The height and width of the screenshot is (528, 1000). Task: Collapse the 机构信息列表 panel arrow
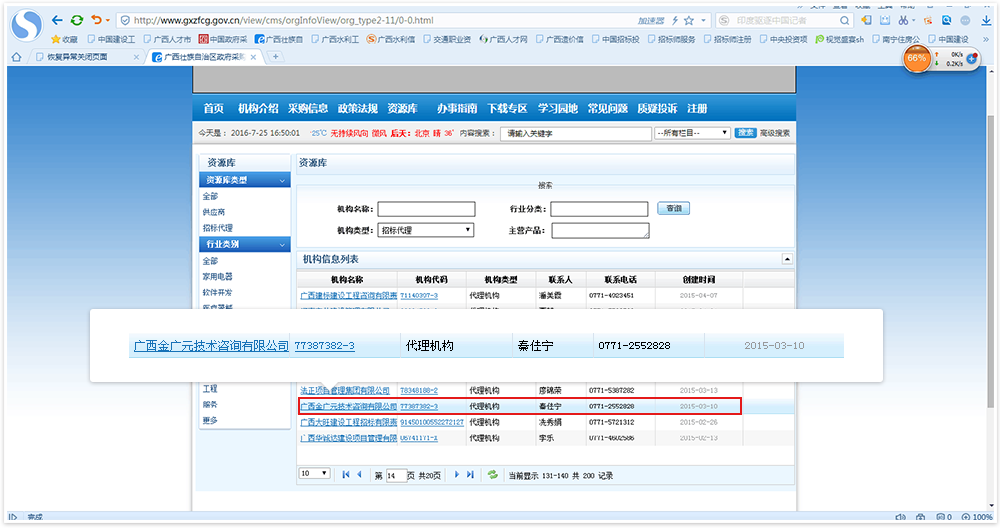pos(787,259)
